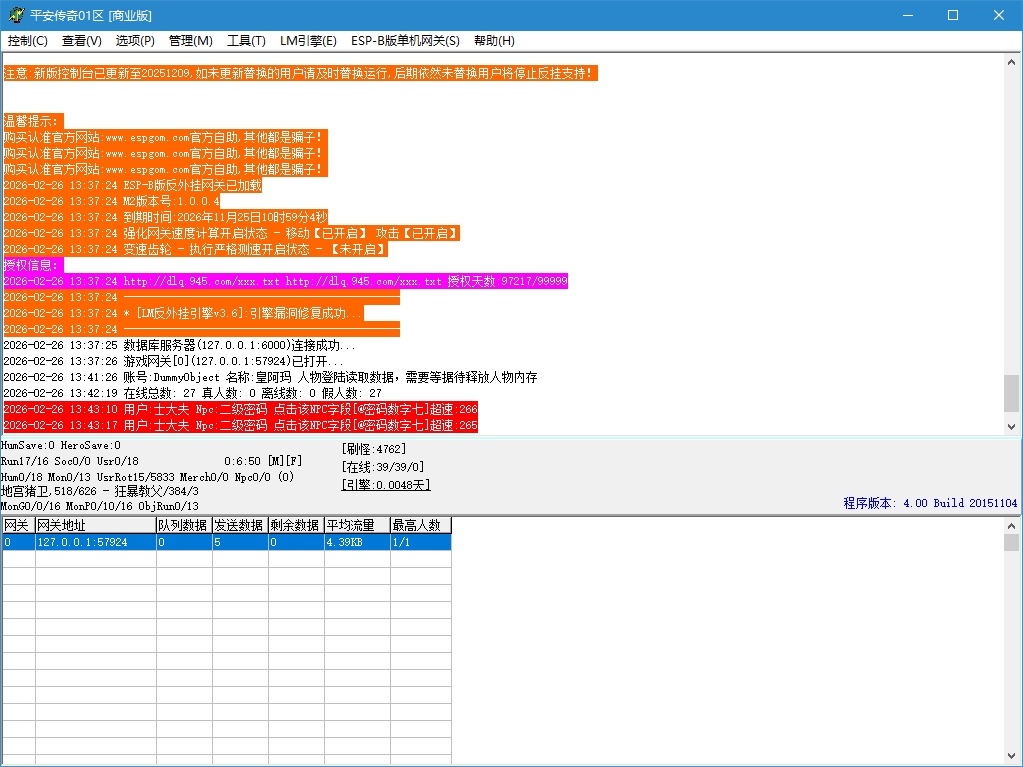Image resolution: width=1023 pixels, height=767 pixels.
Task: Open the 帮助(H) menu
Action: (494, 41)
